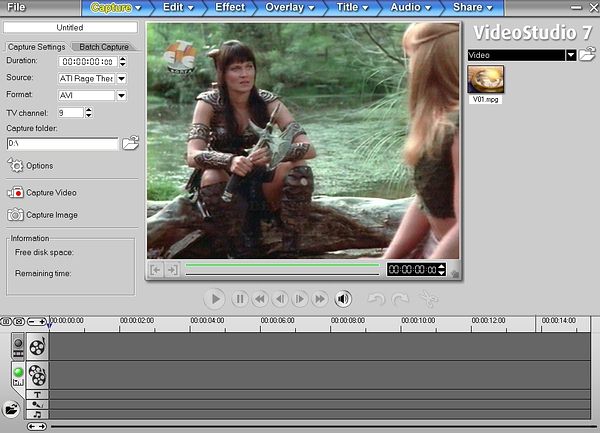The width and height of the screenshot is (600, 433).
Task: Click the Duration timecode field
Action: (88, 61)
